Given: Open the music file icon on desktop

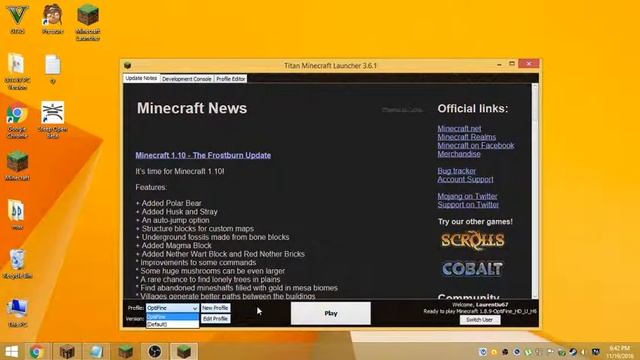Looking at the screenshot, I should pyautogui.click(x=17, y=215).
